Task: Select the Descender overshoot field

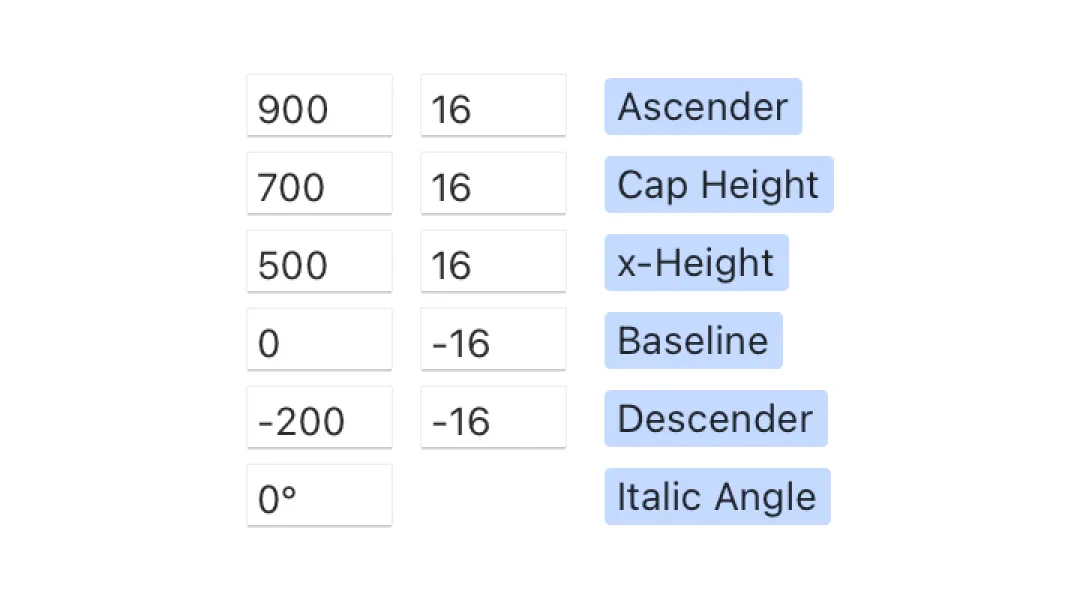Action: (x=493, y=417)
